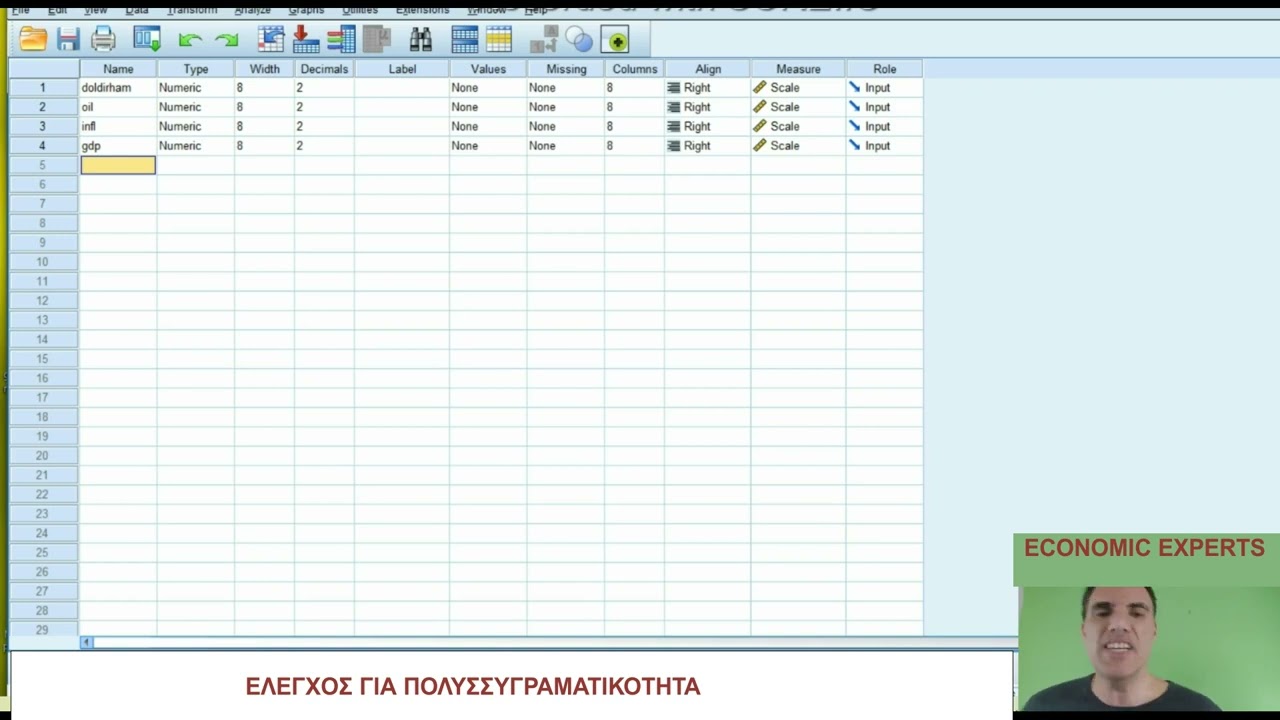This screenshot has width=1280, height=720.
Task: Click the ruler Scale icon for infl
Action: coord(760,126)
